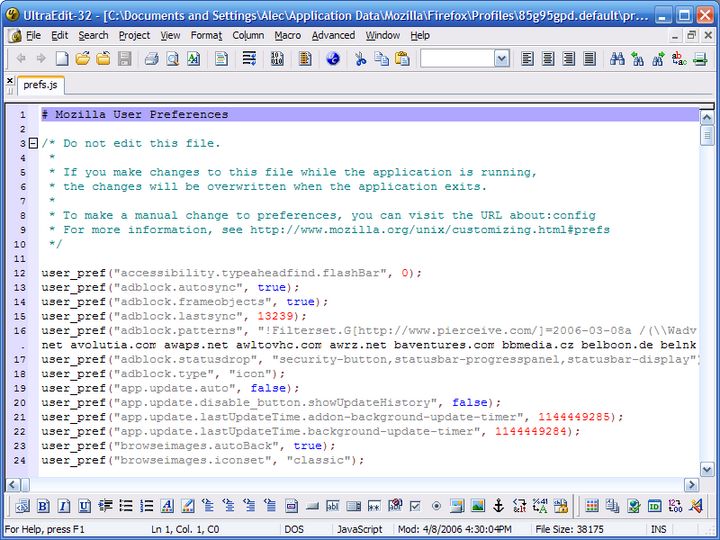Click the Paste clipboard icon

tap(402, 59)
